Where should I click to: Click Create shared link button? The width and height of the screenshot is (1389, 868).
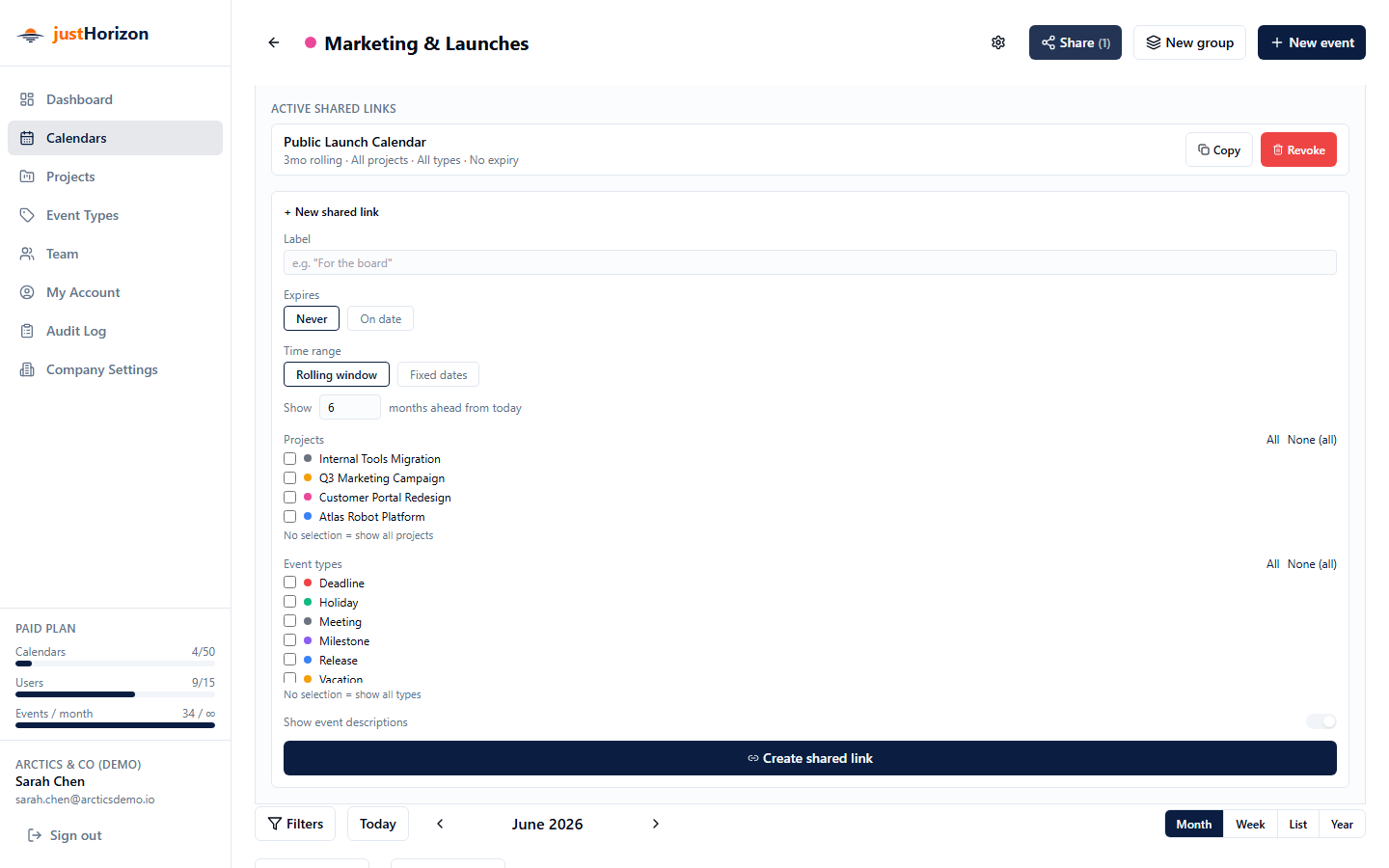[810, 758]
